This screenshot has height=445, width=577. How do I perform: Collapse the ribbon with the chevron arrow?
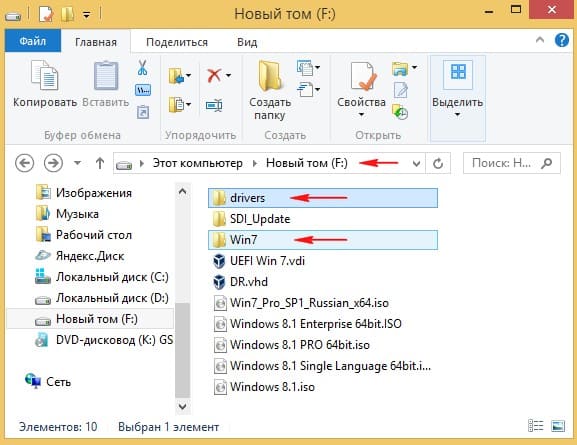tap(540, 40)
